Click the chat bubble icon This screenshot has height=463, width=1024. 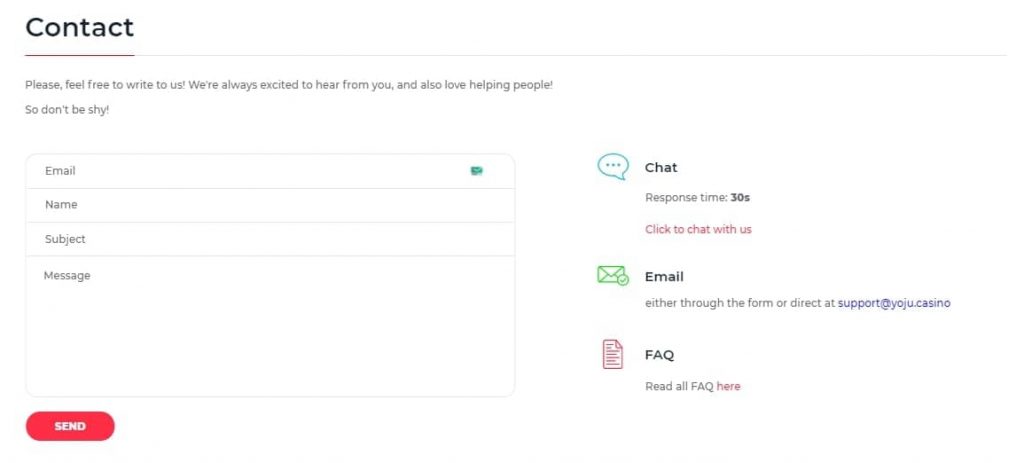coord(613,167)
